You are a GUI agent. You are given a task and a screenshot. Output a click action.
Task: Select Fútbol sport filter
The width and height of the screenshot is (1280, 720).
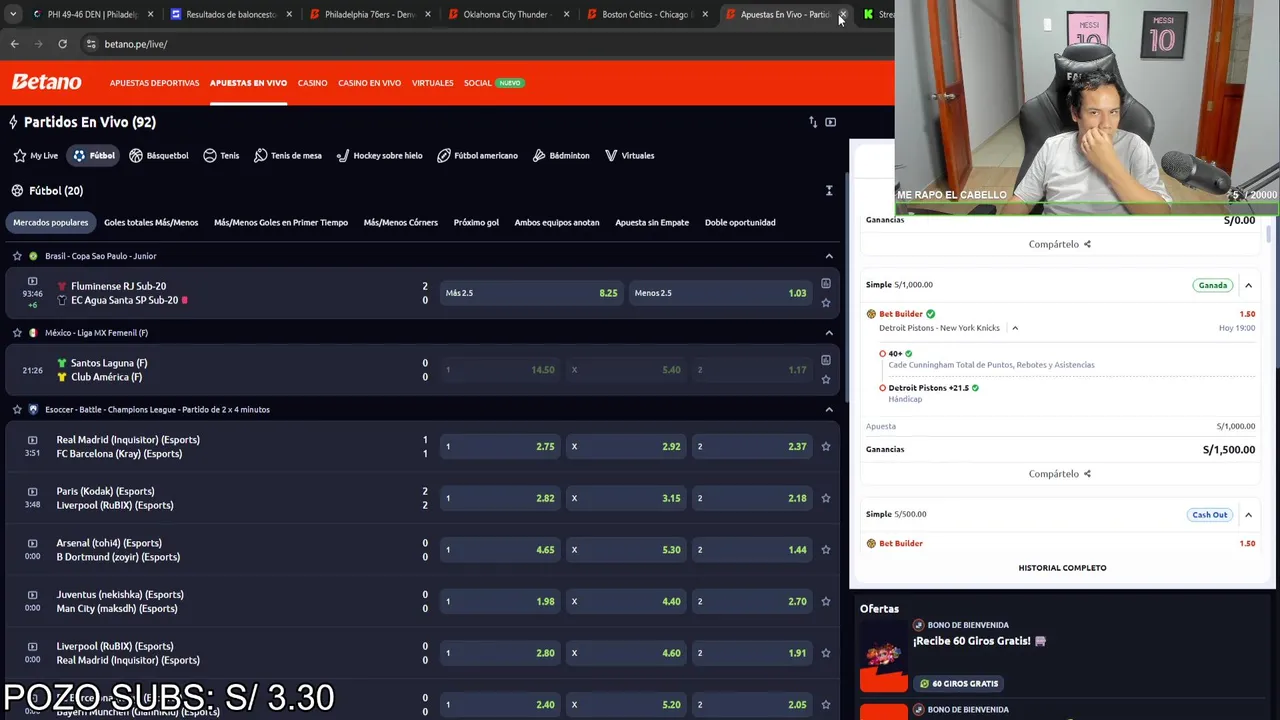[94, 155]
